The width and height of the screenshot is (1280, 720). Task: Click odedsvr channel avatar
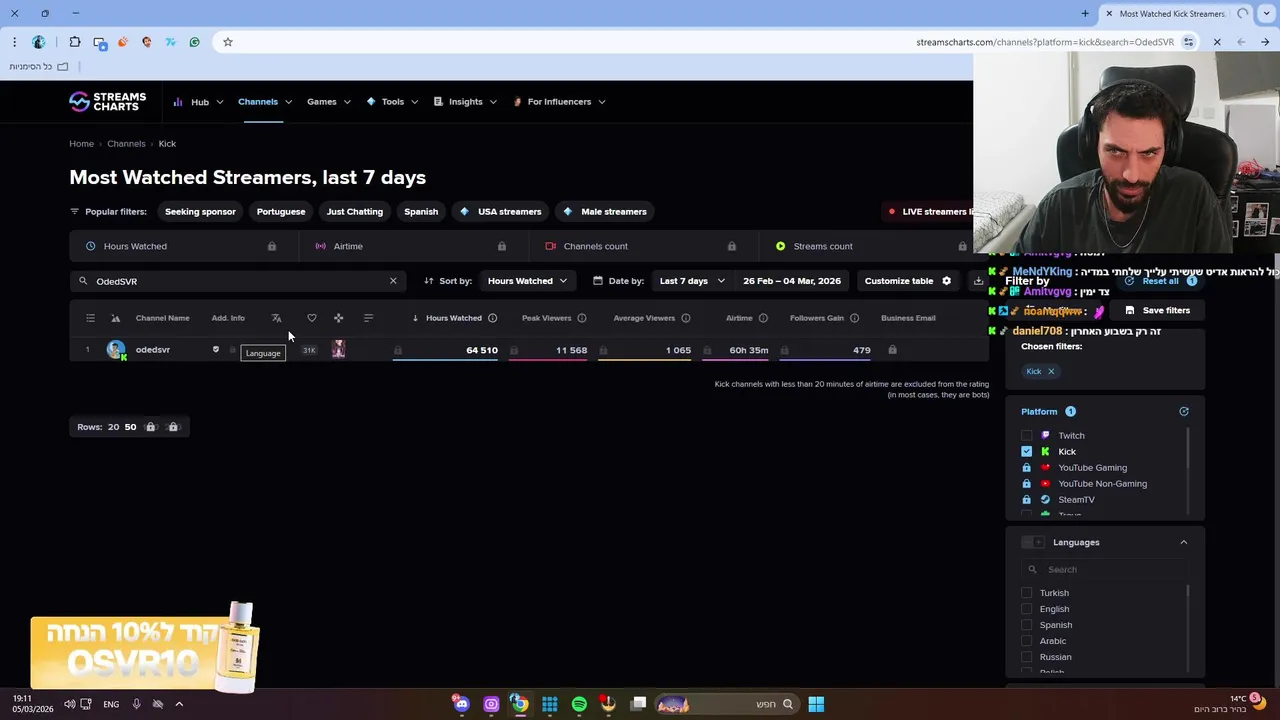[x=116, y=350]
